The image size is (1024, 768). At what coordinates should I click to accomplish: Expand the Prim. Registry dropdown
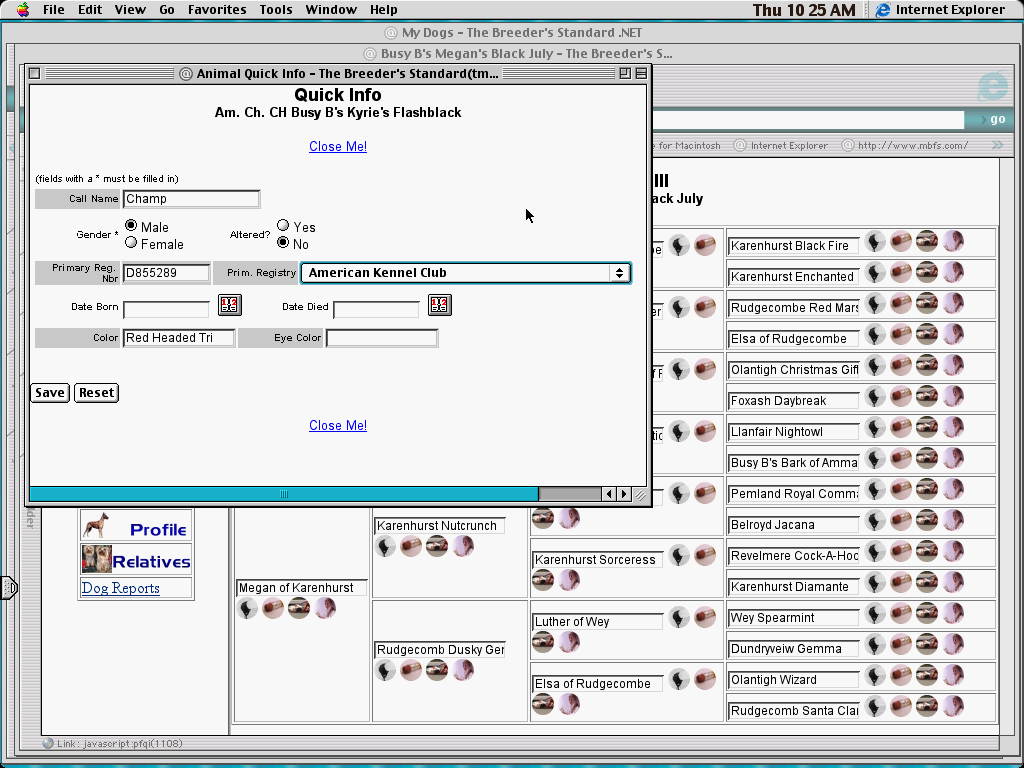click(620, 273)
